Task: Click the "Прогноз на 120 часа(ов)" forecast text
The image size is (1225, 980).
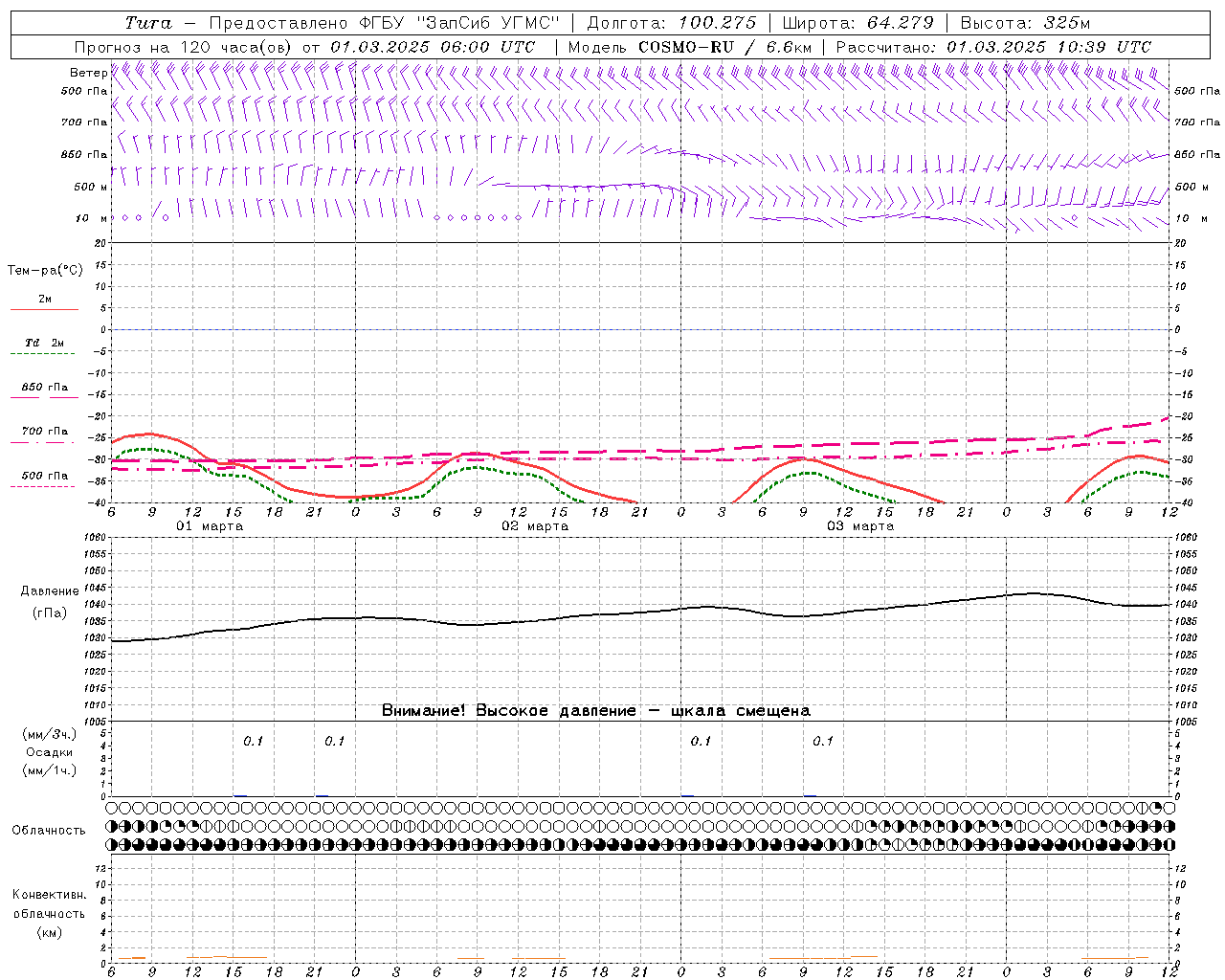Action: [185, 47]
